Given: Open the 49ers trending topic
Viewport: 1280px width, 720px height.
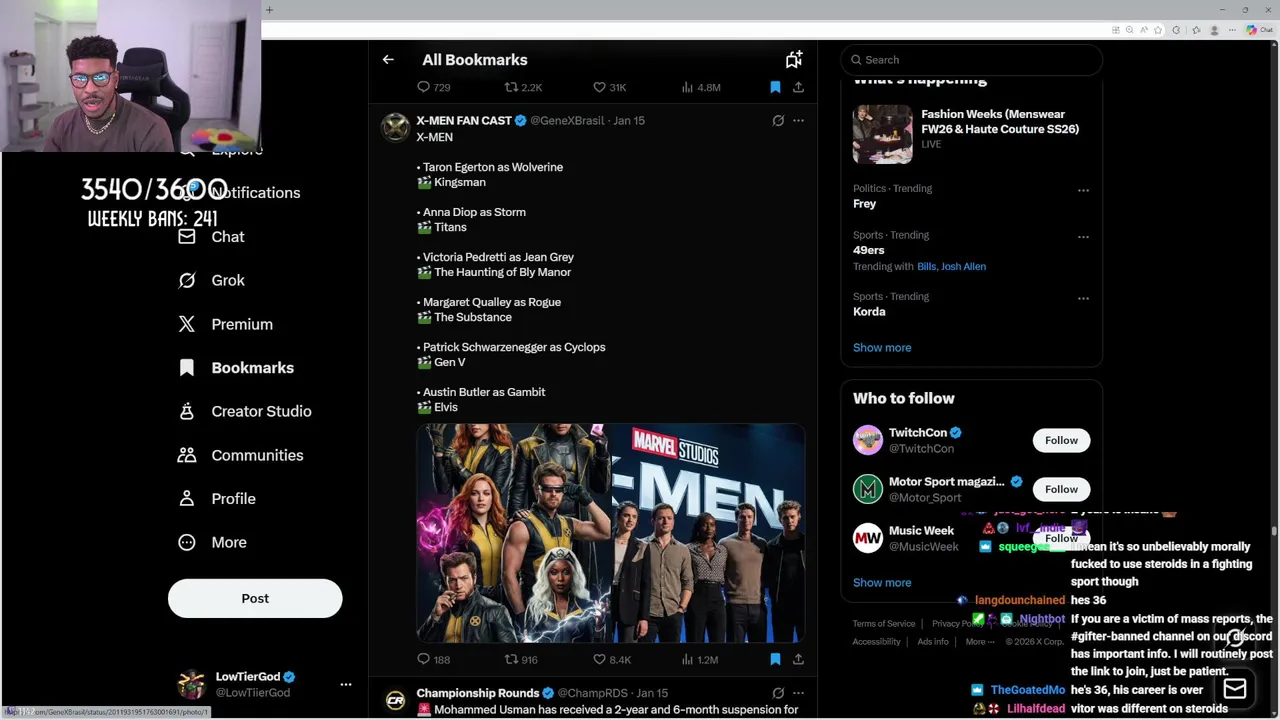Looking at the screenshot, I should (x=869, y=250).
